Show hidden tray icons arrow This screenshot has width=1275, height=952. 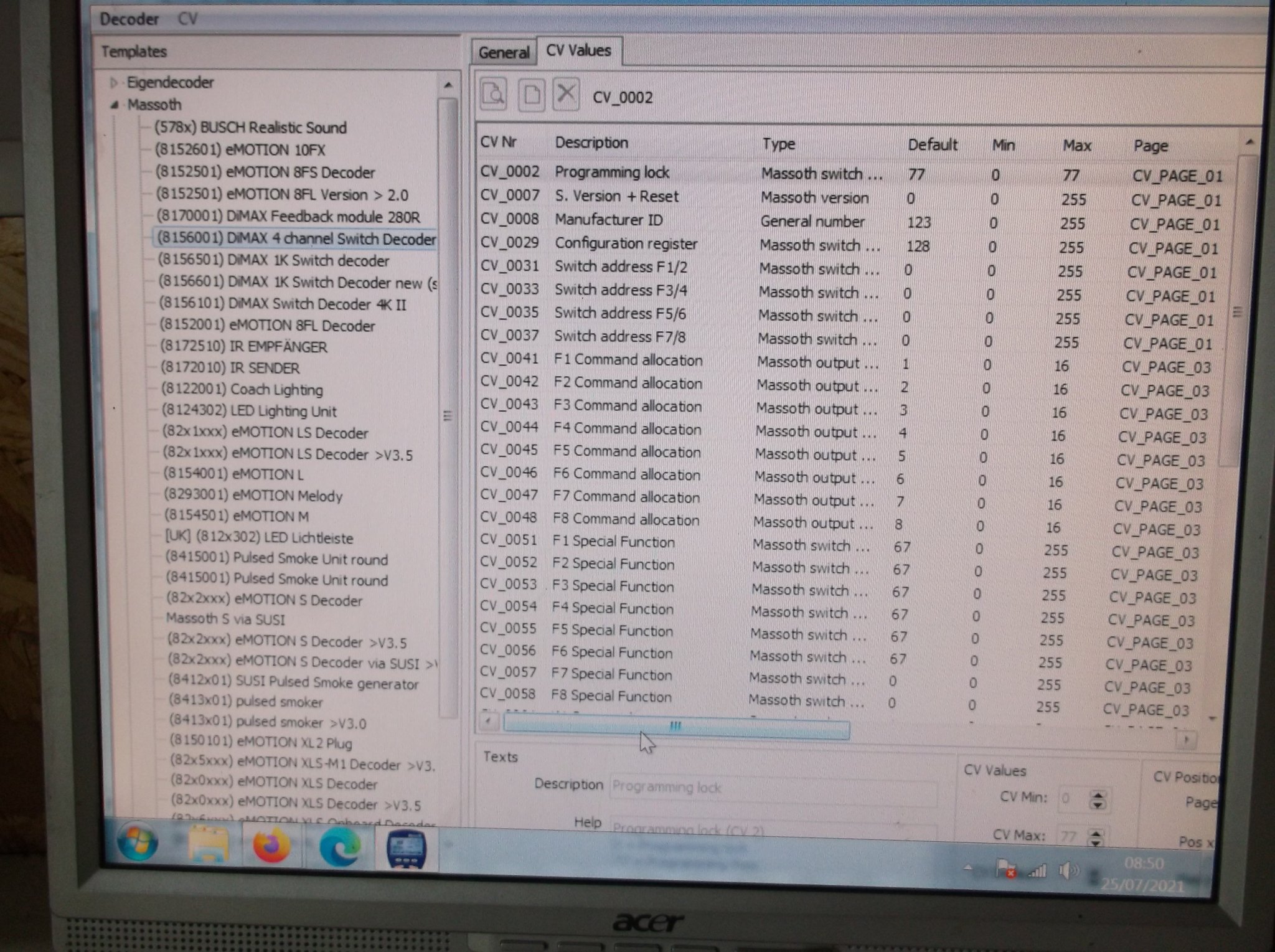[968, 867]
